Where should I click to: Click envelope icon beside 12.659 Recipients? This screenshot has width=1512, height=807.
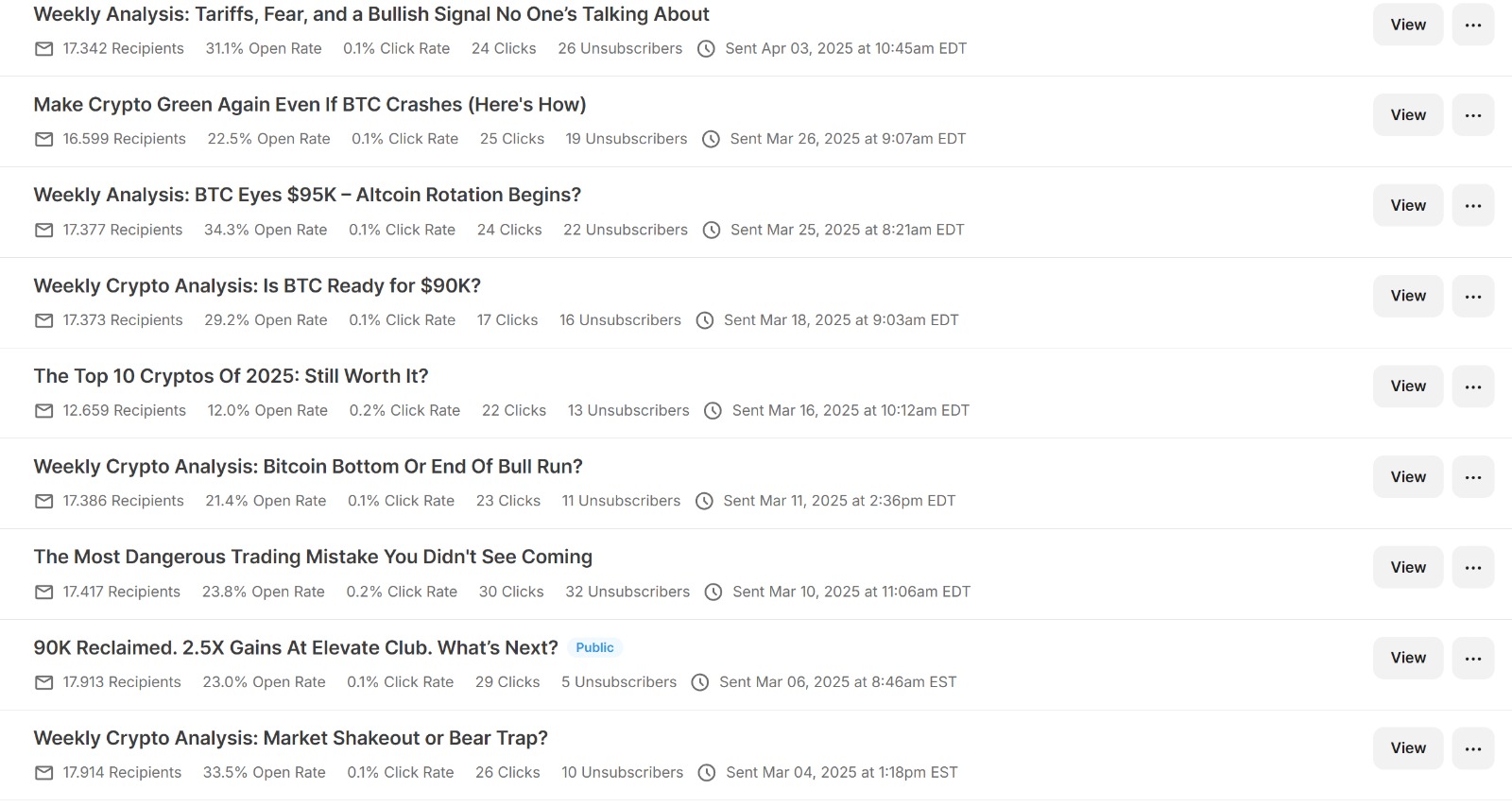[x=43, y=411]
